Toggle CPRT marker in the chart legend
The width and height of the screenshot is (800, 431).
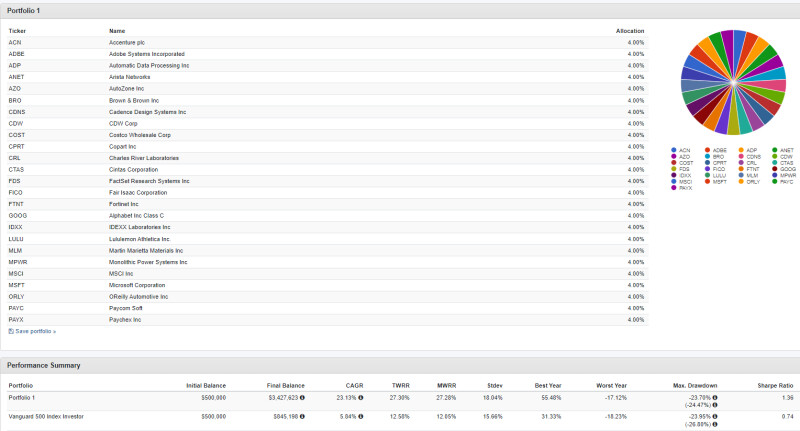pyautogui.click(x=708, y=163)
